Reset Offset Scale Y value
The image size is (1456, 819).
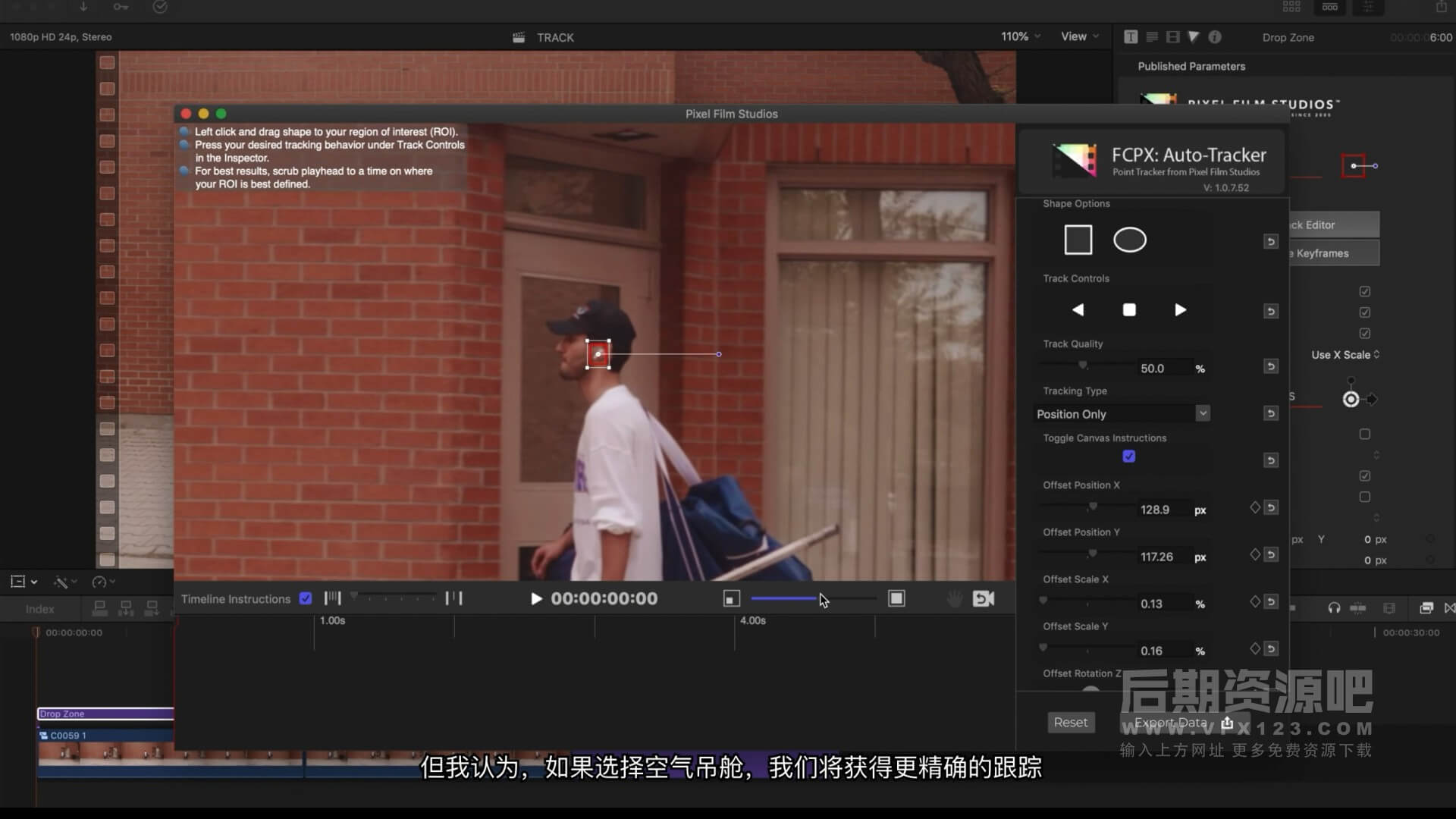1271,648
